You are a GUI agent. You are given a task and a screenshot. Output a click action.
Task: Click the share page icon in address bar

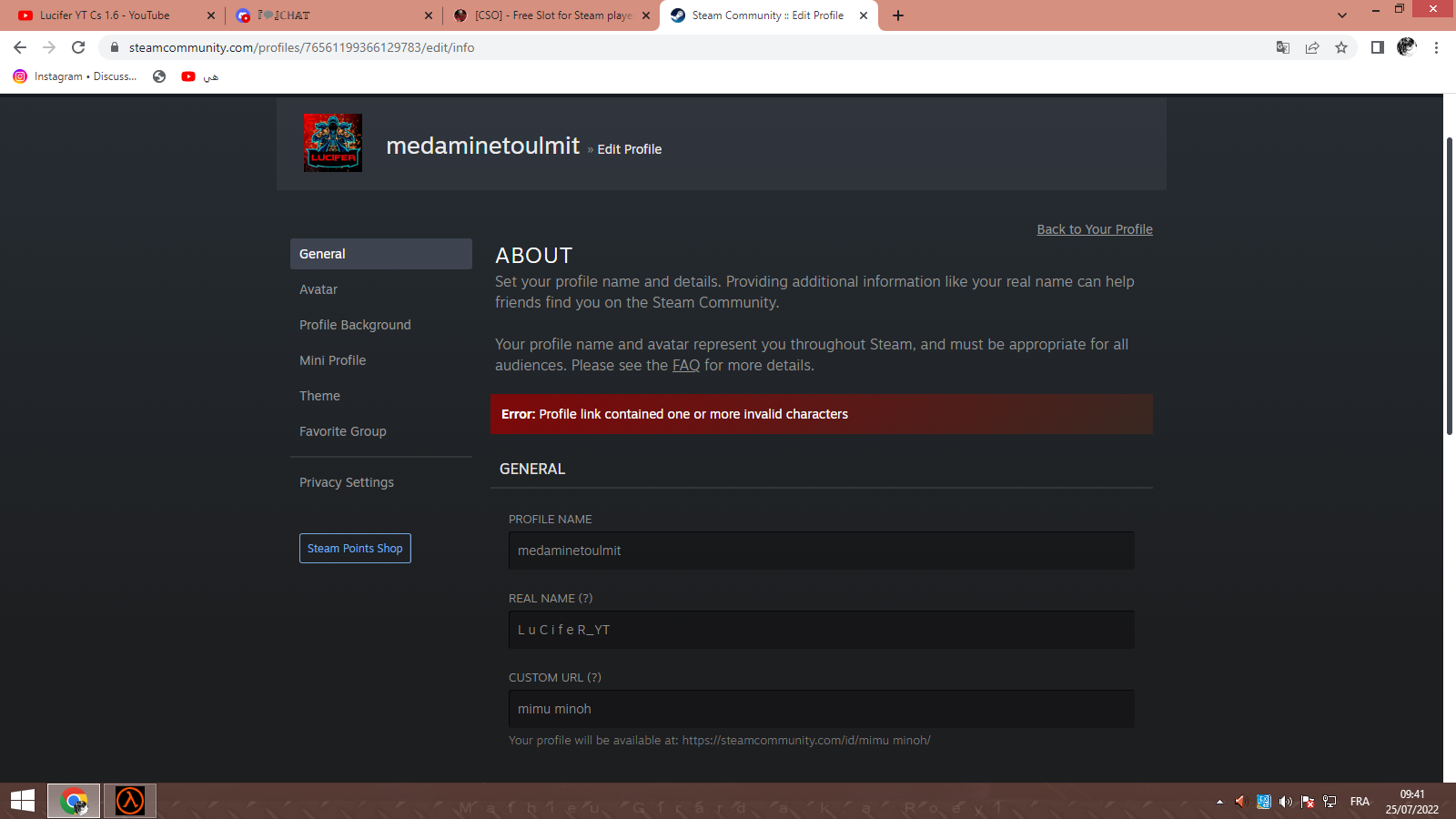click(x=1312, y=47)
